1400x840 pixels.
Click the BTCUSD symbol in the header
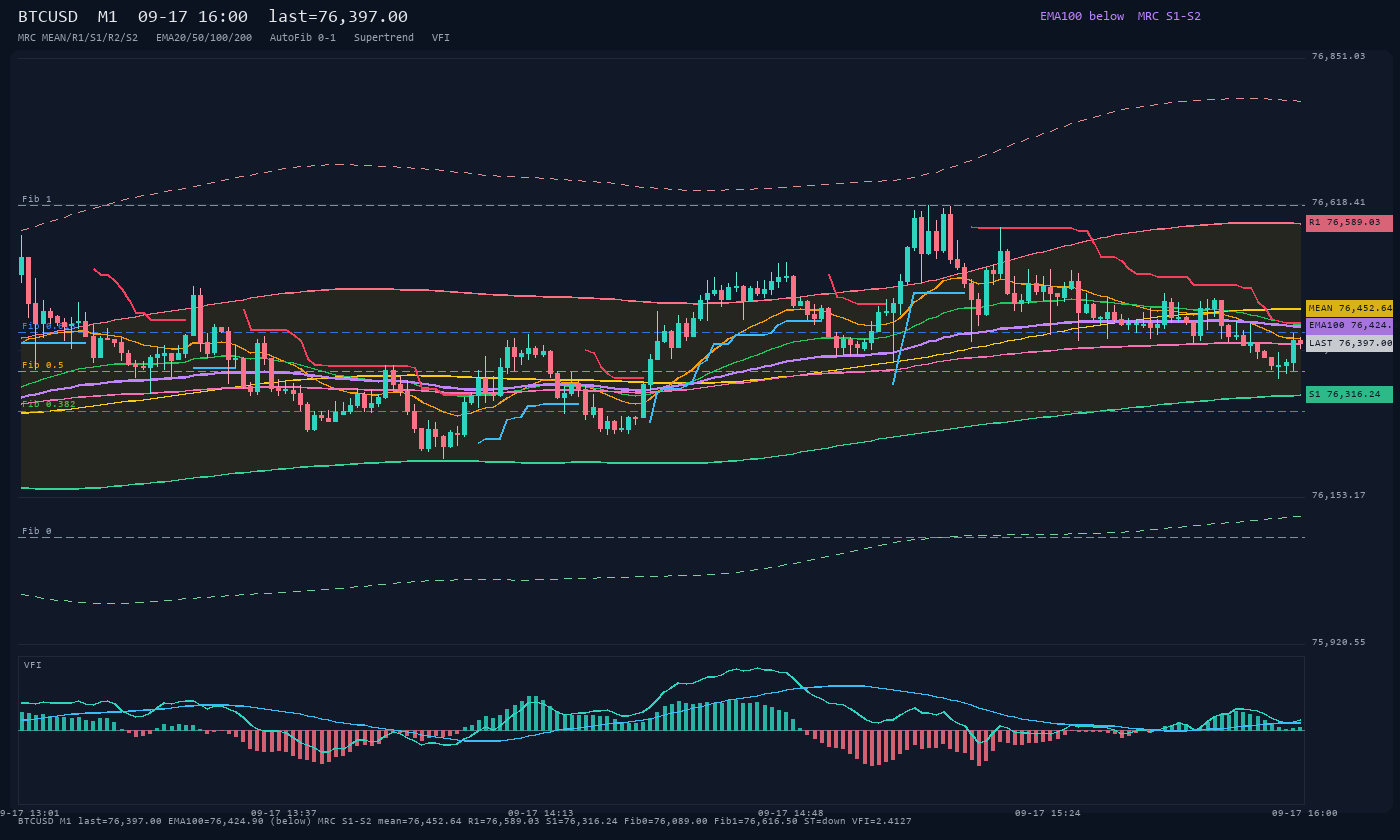(48, 17)
